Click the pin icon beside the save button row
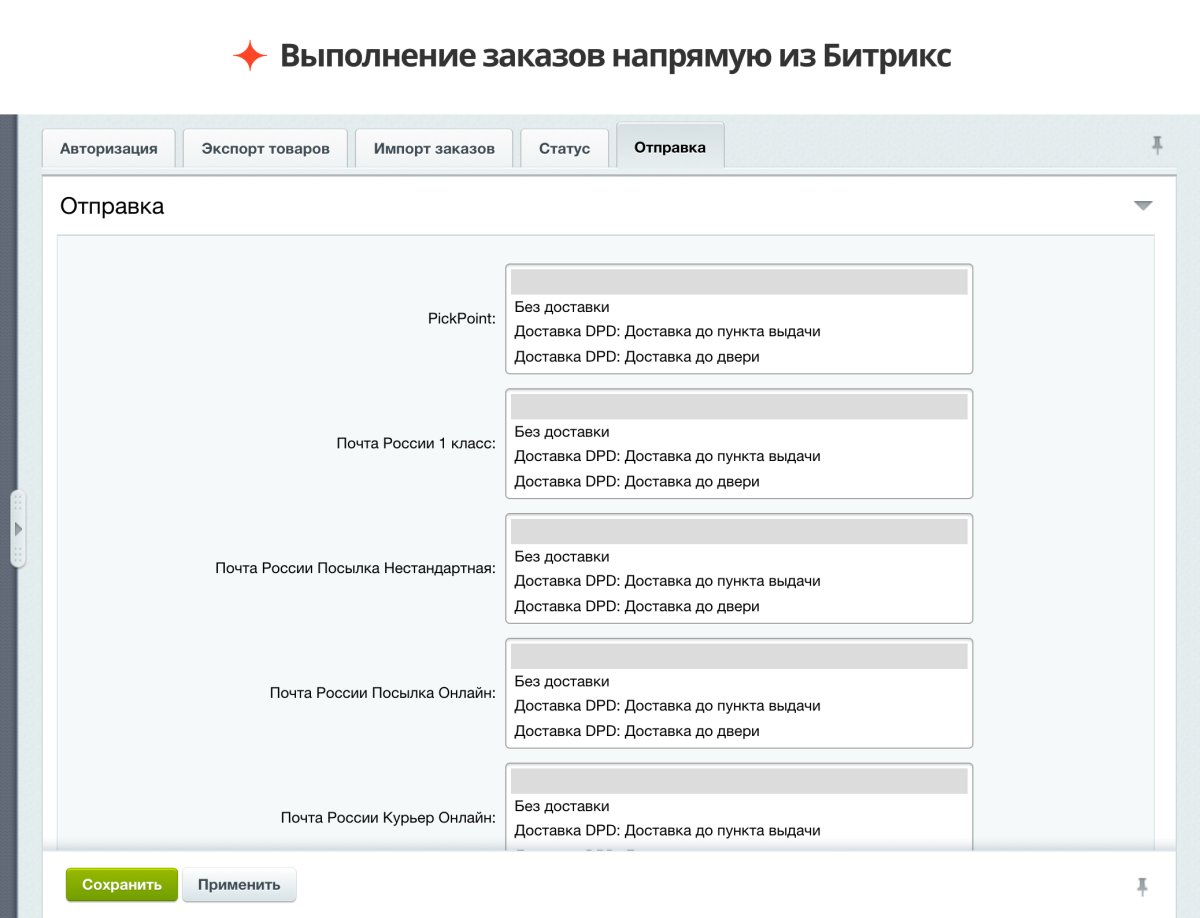1200x918 pixels. [1143, 884]
